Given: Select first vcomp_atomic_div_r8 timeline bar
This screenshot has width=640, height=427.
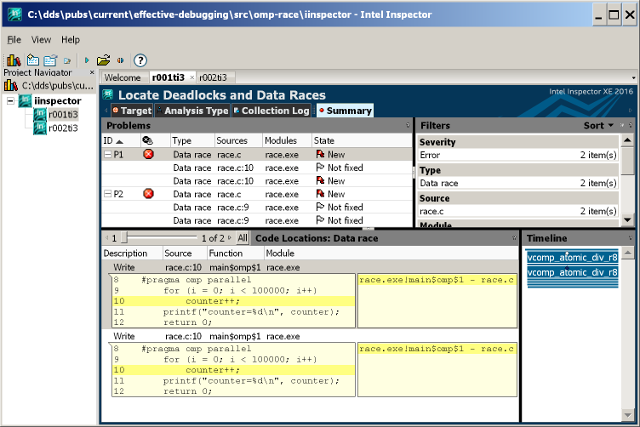Looking at the screenshot, I should coord(572,257).
